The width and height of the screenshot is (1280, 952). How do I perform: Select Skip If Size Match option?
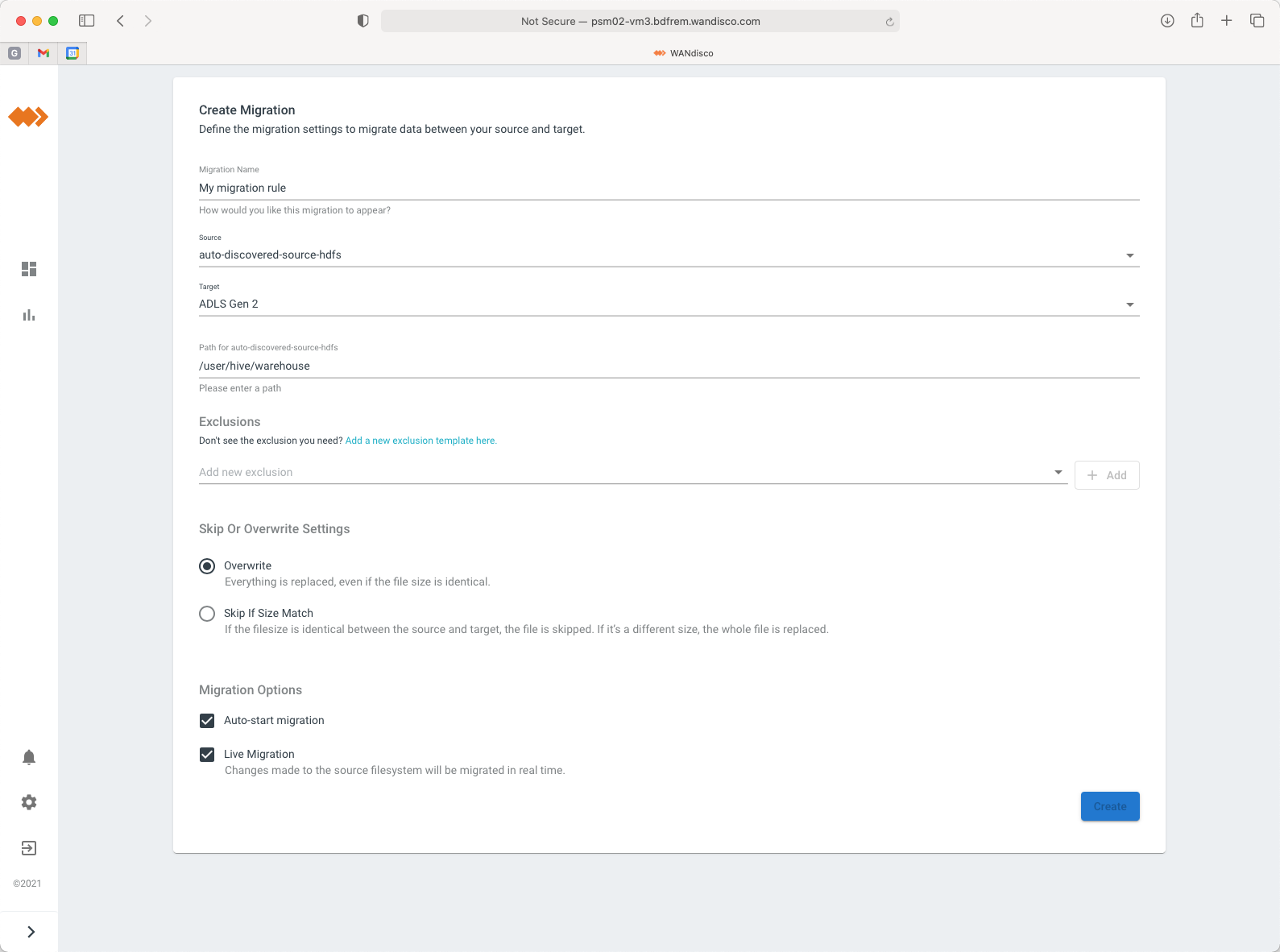207,614
